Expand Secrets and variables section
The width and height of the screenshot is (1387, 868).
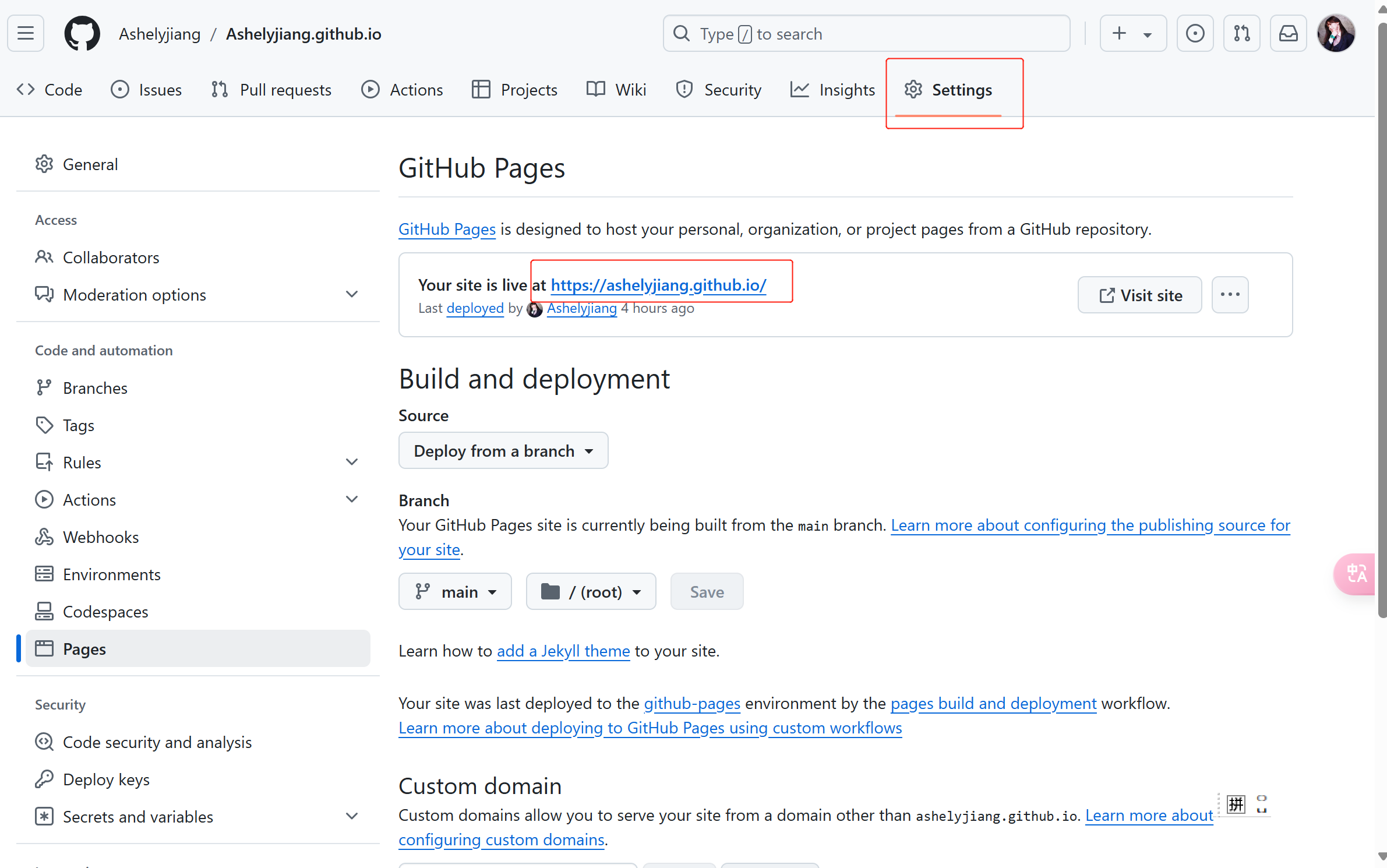[x=197, y=816]
